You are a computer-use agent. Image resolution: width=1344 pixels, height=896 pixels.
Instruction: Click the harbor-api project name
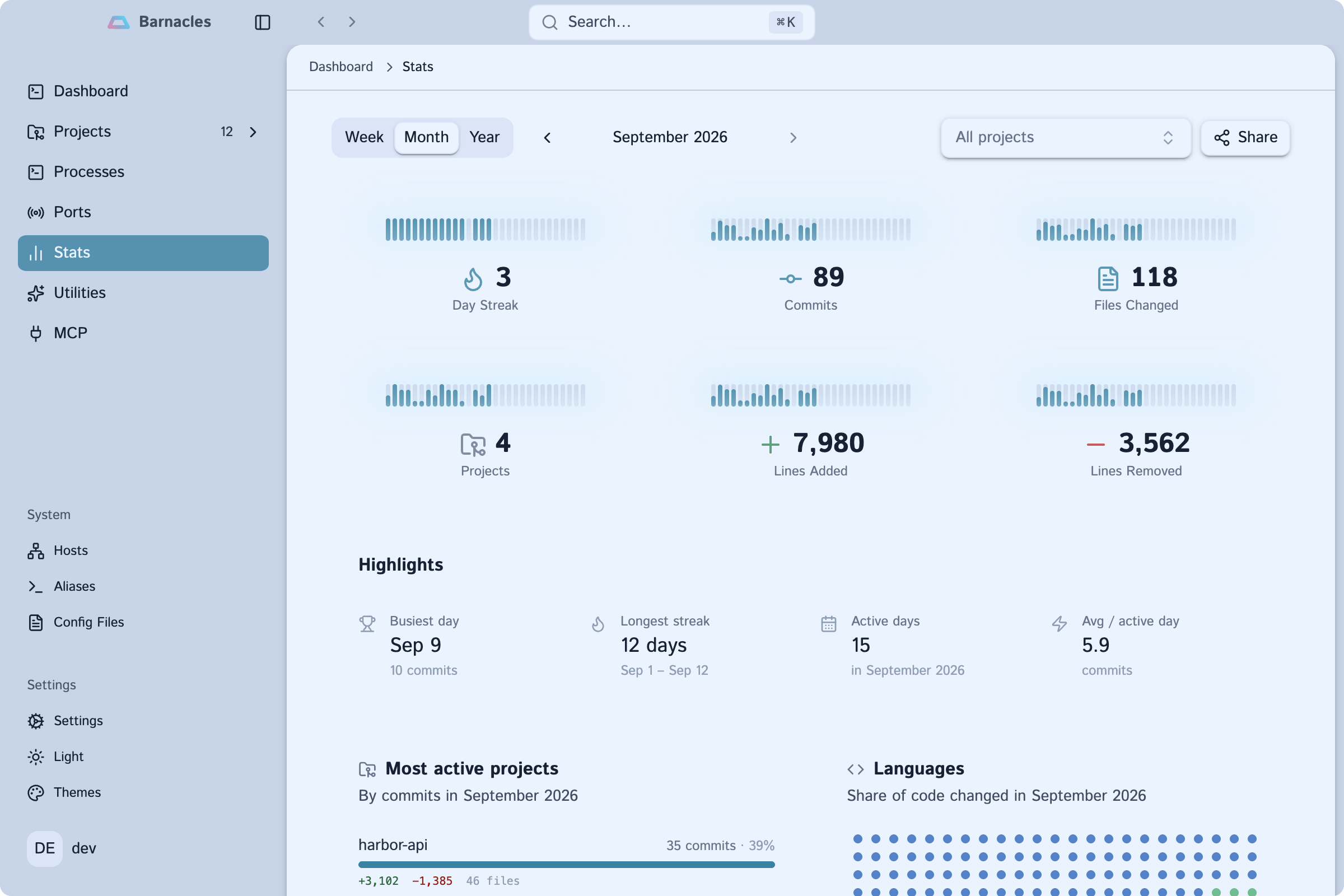[x=393, y=845]
